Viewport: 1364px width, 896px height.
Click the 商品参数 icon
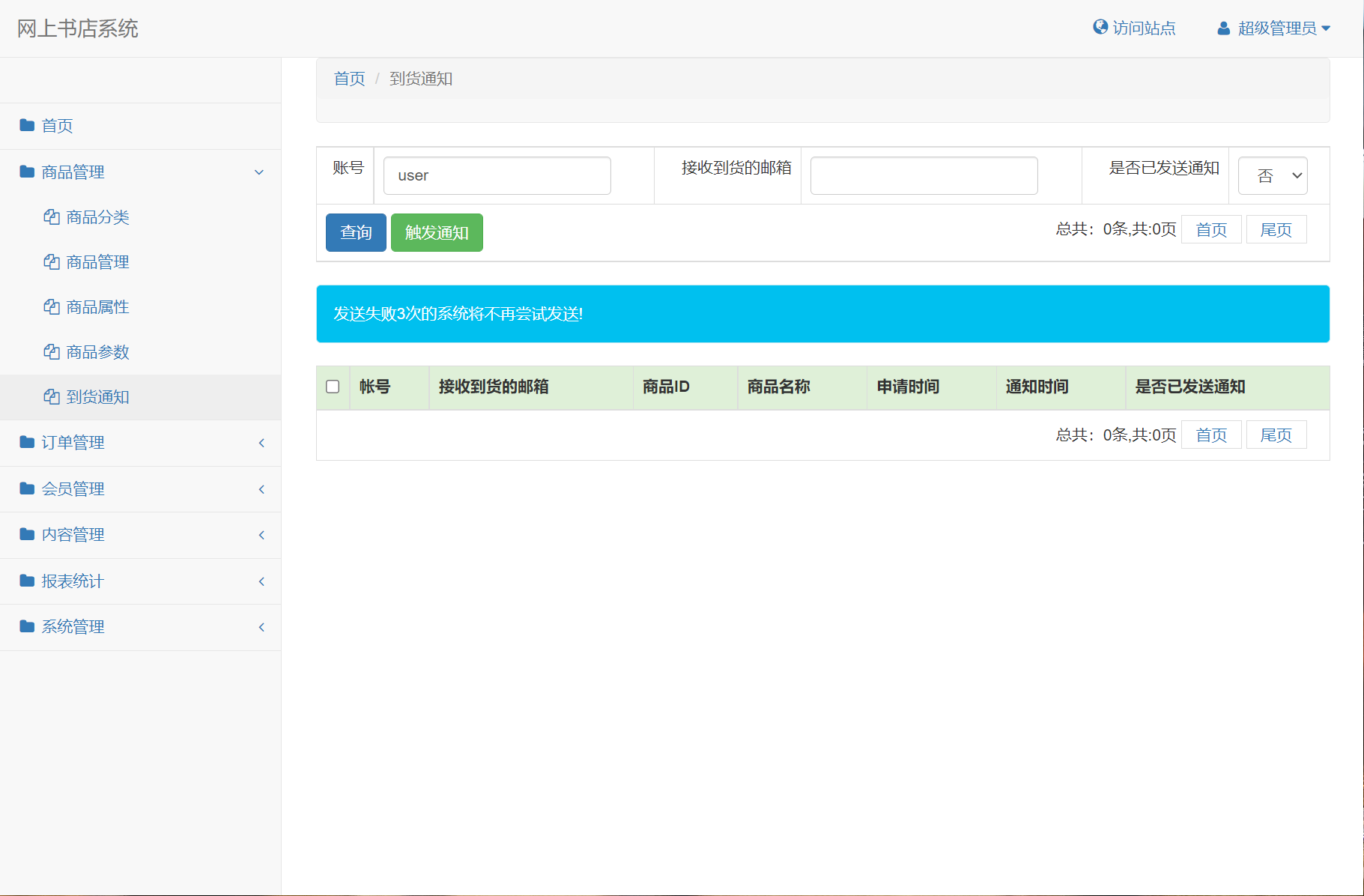click(51, 352)
